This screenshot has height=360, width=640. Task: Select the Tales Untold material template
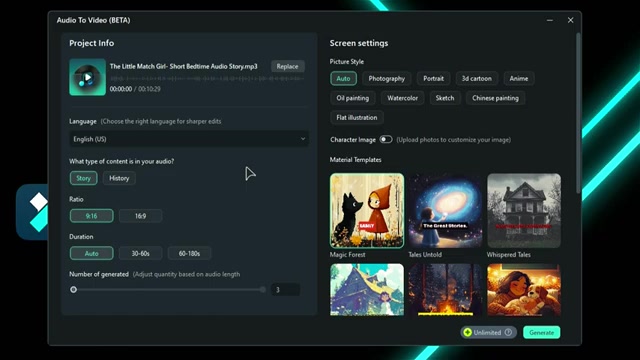445,211
